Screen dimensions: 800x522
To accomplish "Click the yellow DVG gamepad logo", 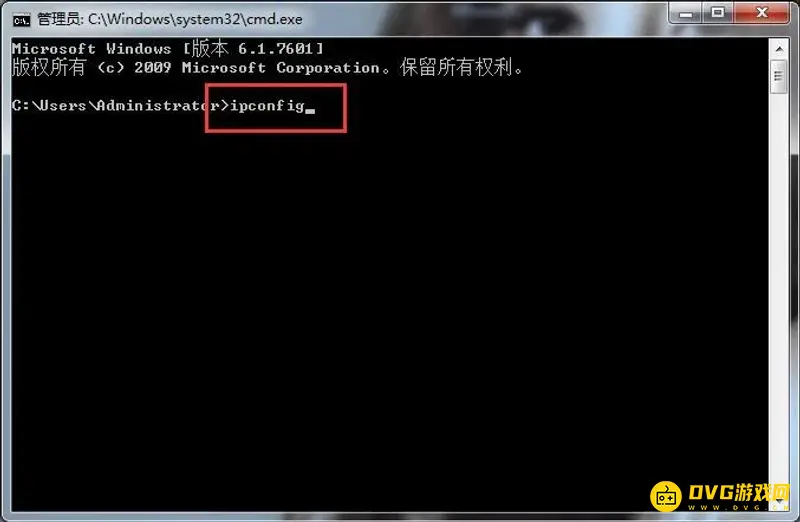I will 665,496.
